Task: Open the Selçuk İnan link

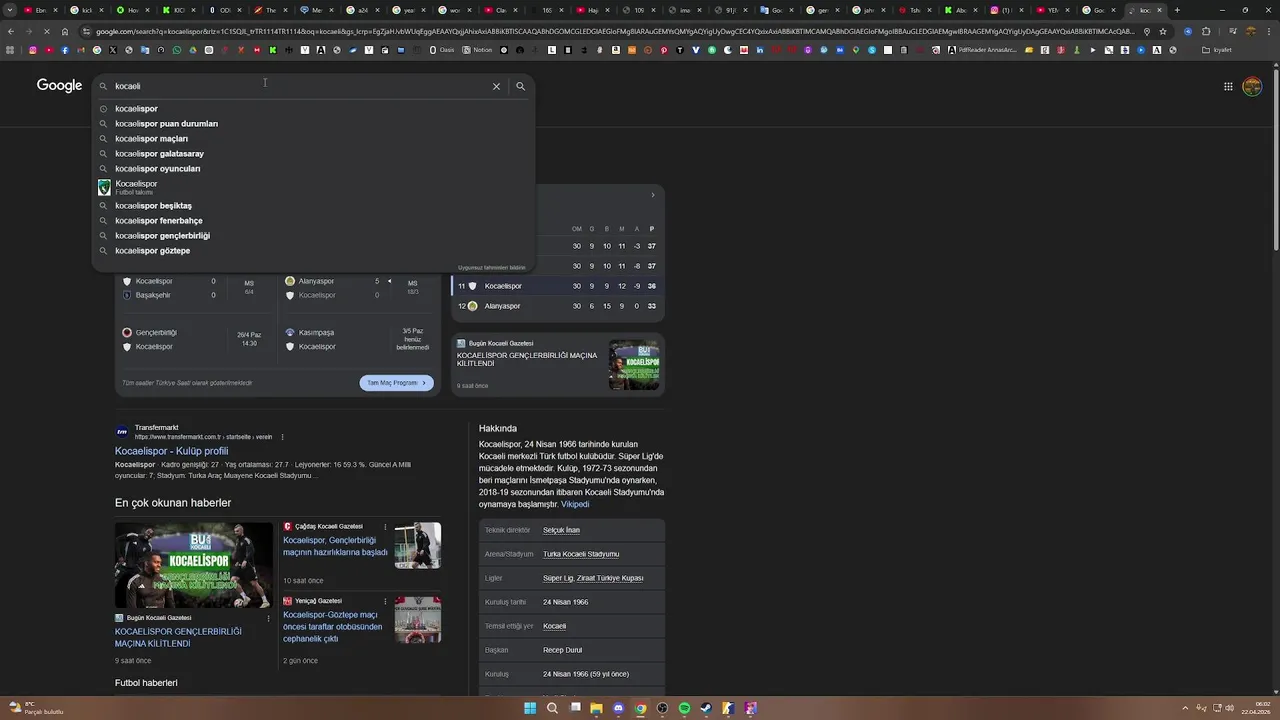Action: click(561, 530)
